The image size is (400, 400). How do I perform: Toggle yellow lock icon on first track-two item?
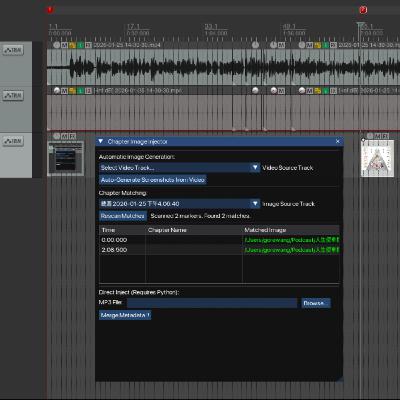tap(72, 90)
